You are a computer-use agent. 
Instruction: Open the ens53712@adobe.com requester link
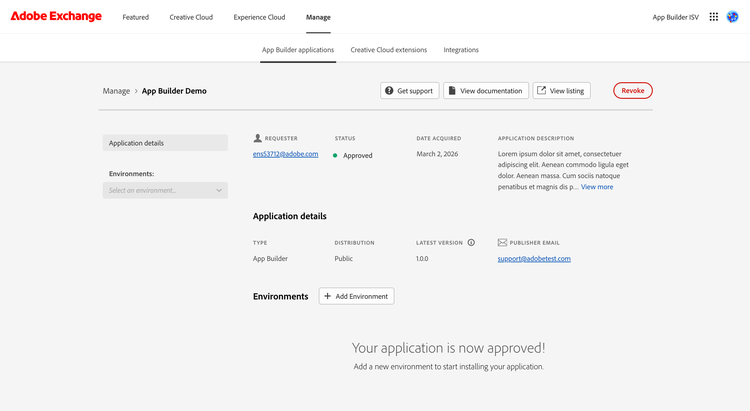pos(286,154)
